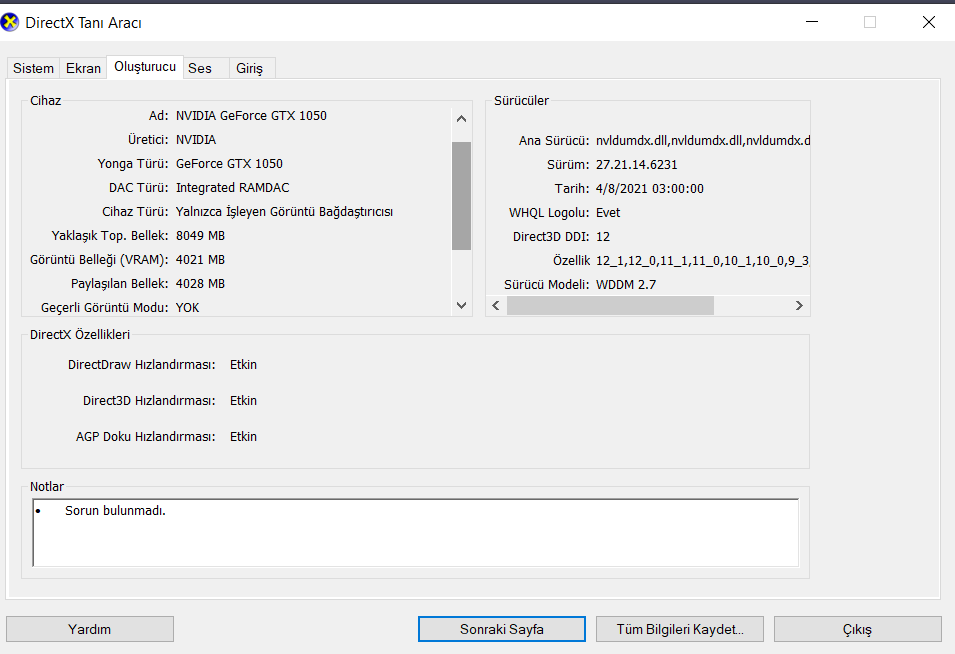Screen dimensions: 955x654
Task: Click the driver date 4/8/2021 03:00:00
Action: click(x=650, y=189)
